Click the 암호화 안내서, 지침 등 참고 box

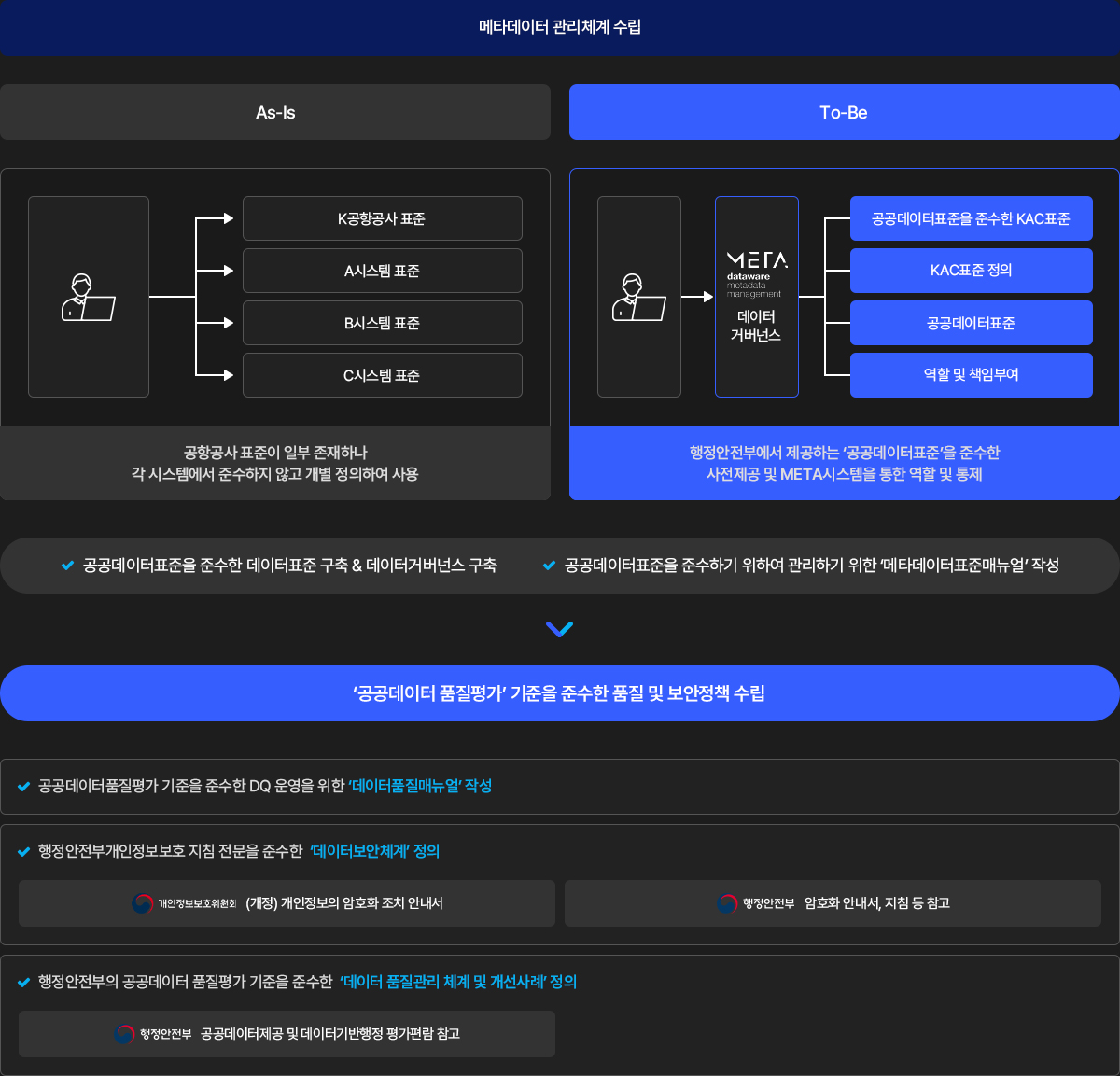point(833,903)
